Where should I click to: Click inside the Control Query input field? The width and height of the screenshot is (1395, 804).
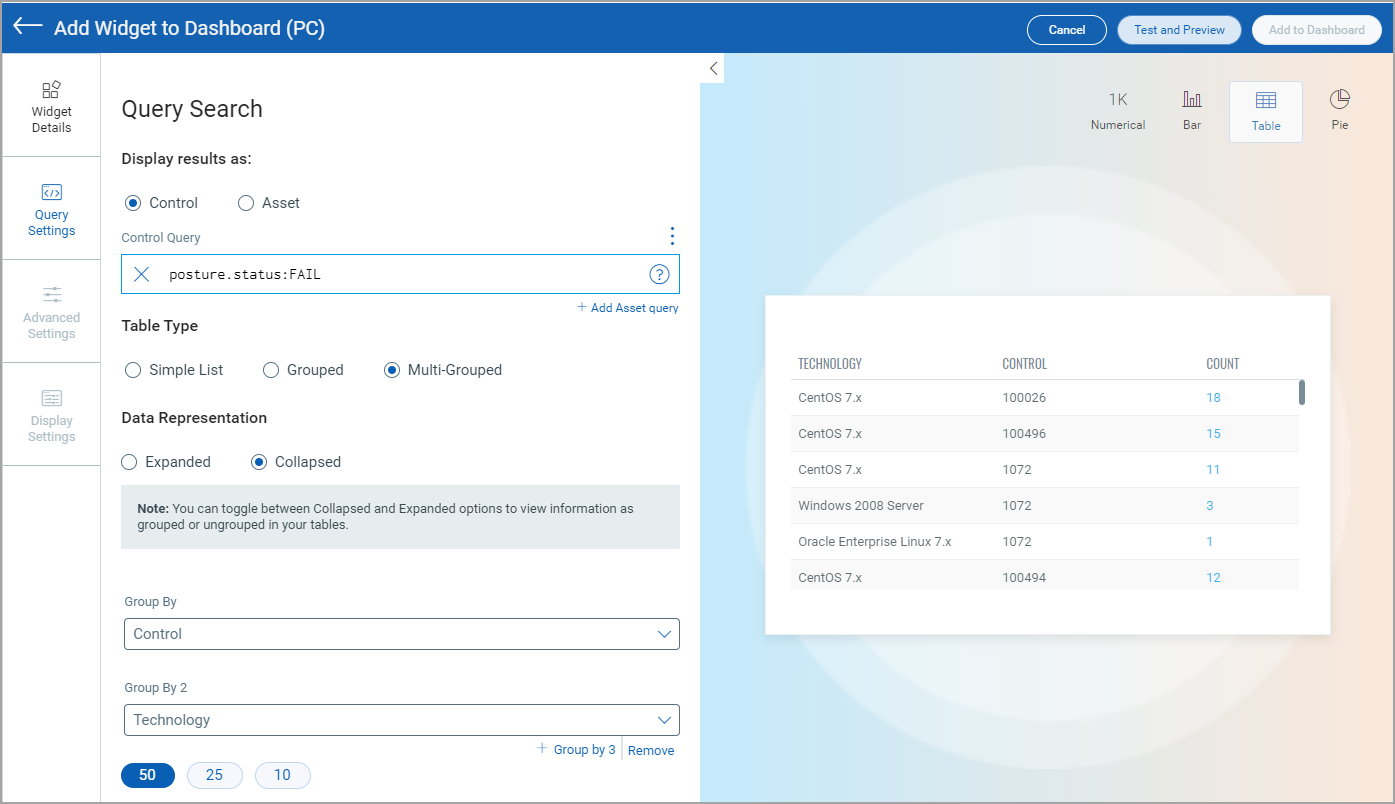point(400,273)
